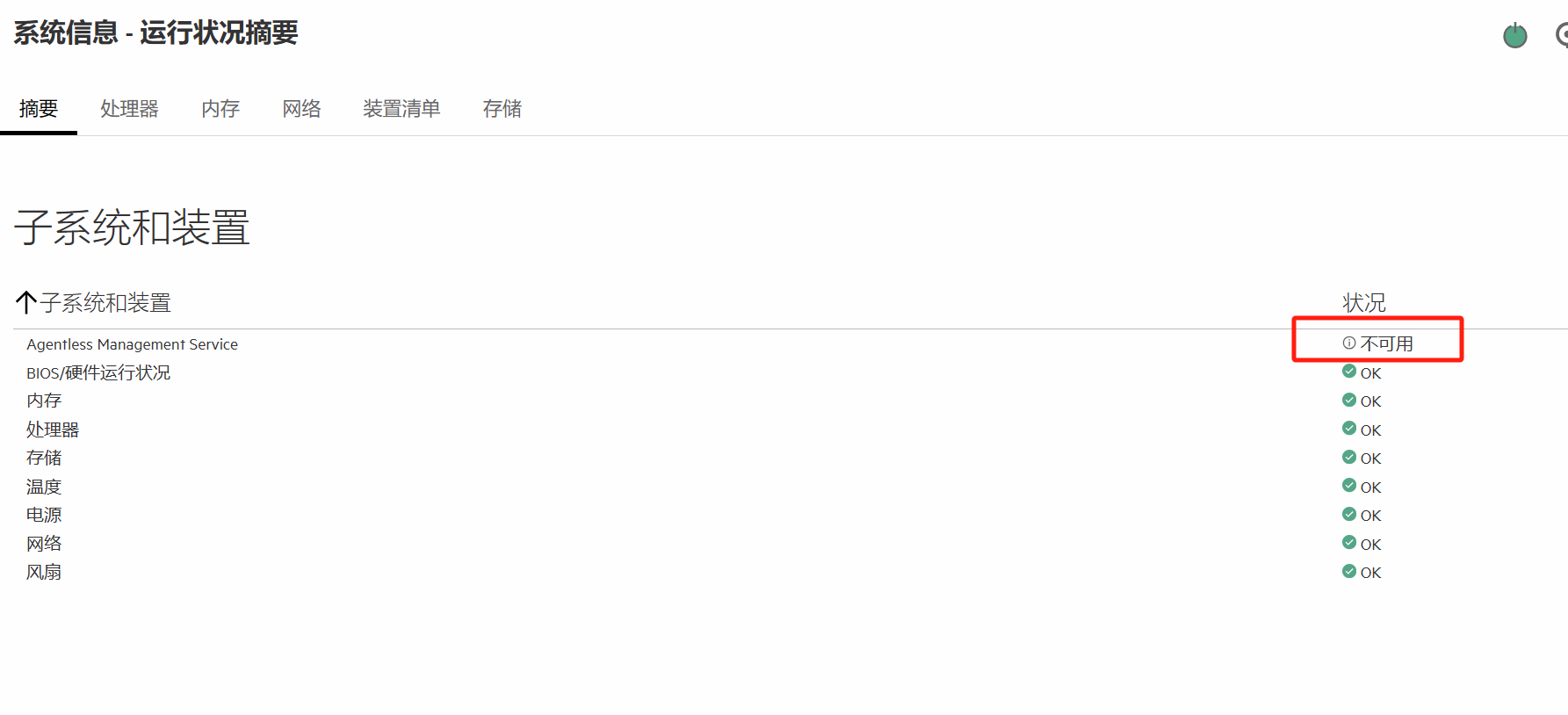
Task: Switch to the 处理器 tab
Action: click(129, 109)
